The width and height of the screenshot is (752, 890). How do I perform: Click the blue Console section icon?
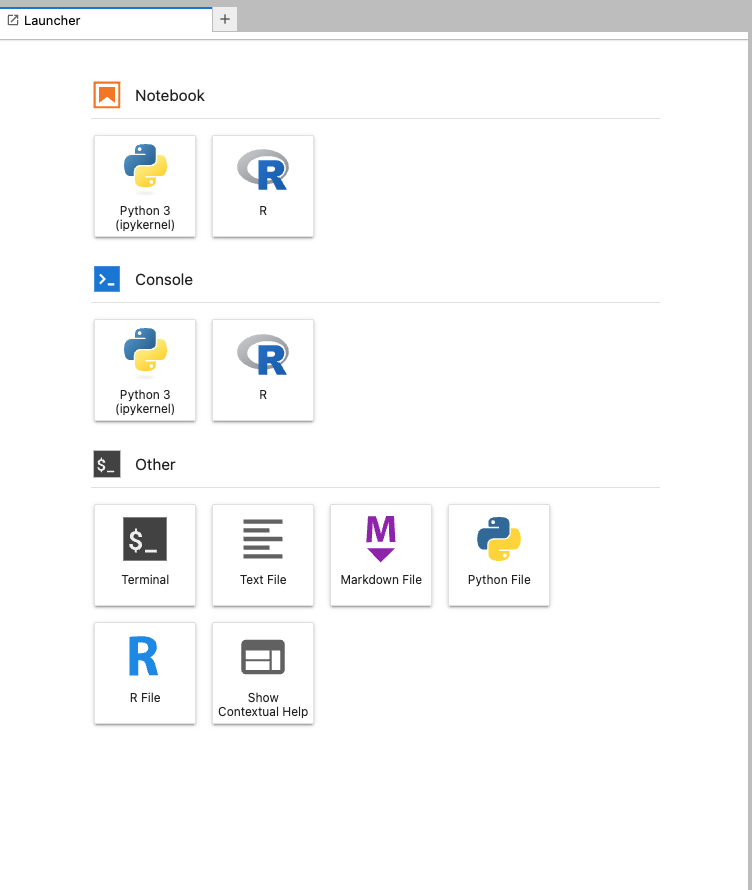point(107,279)
